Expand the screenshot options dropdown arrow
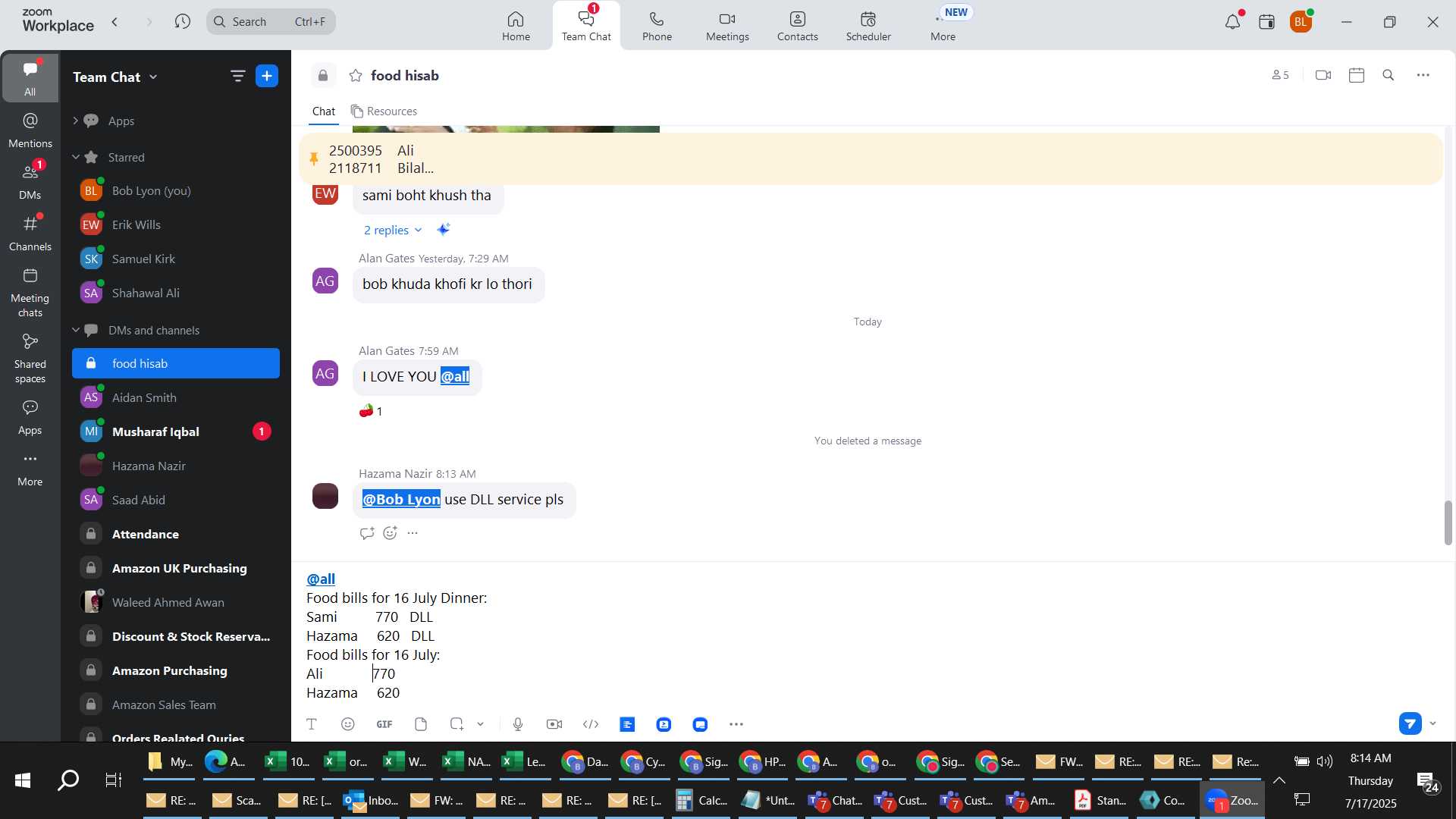 coord(480,724)
